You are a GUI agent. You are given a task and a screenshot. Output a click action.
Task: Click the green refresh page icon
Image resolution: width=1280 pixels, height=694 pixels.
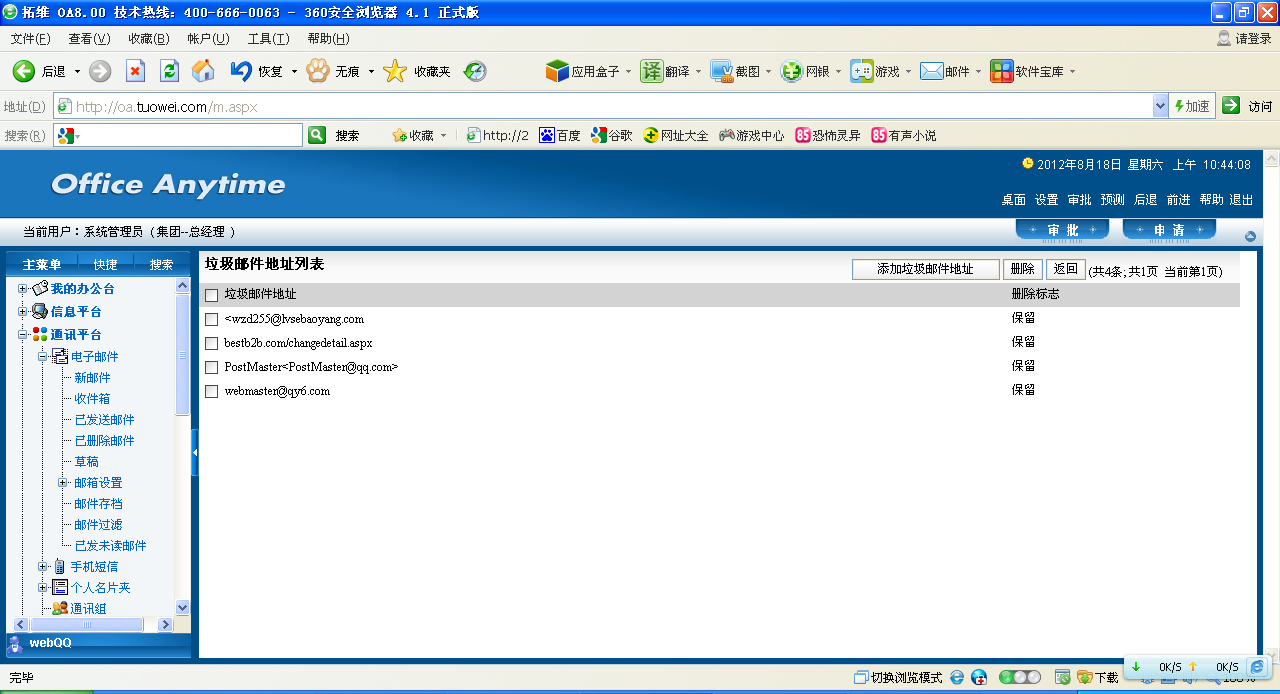coord(169,71)
